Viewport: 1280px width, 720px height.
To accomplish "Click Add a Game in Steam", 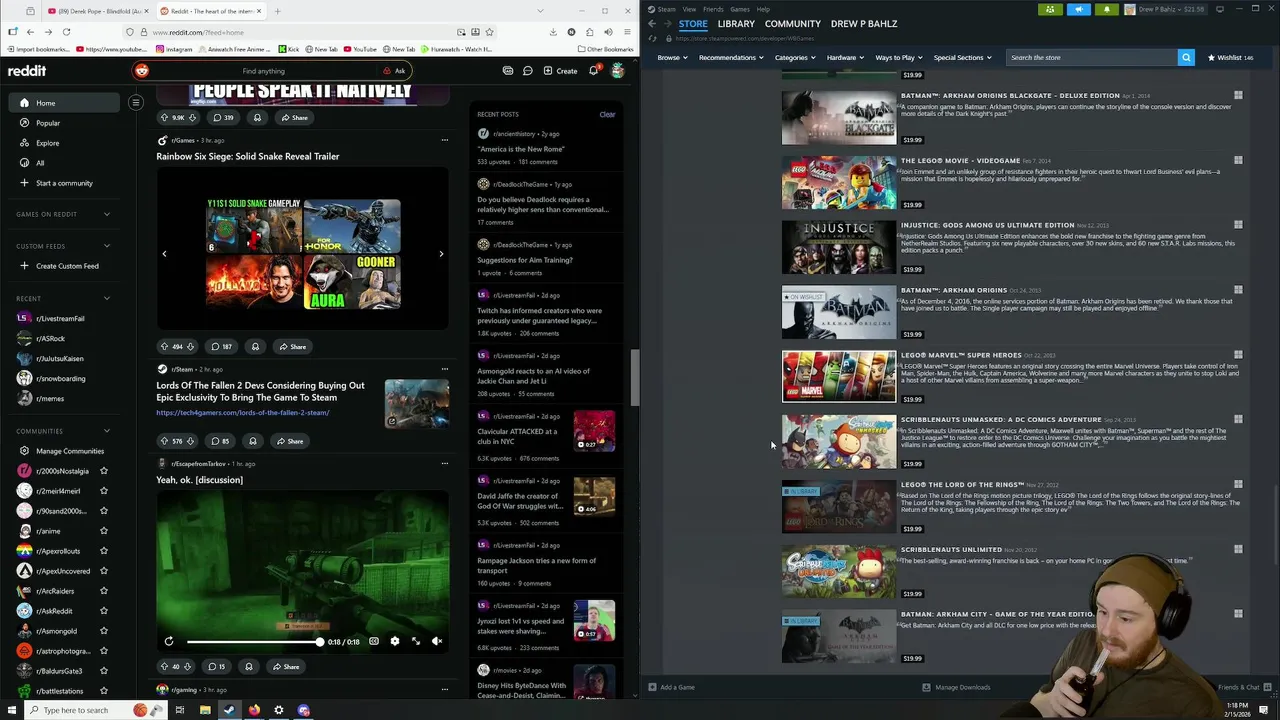I will point(671,687).
